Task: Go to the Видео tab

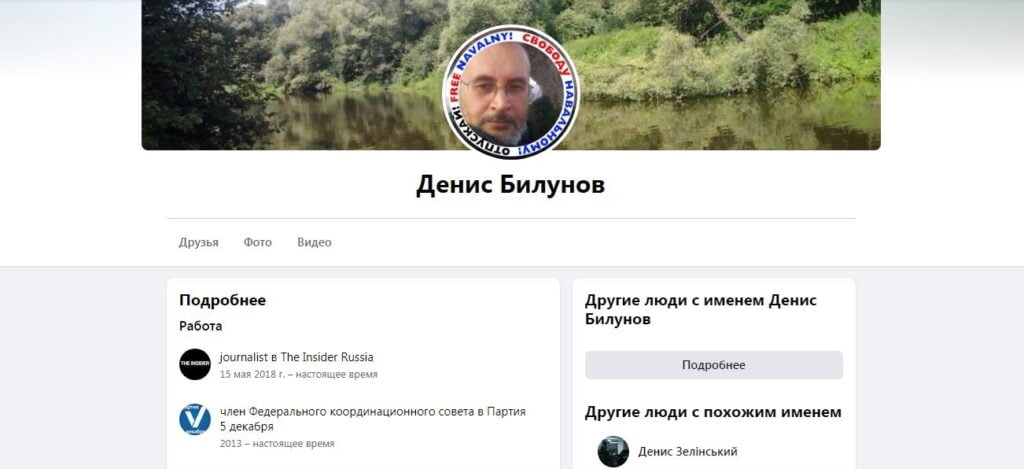Action: pos(314,242)
